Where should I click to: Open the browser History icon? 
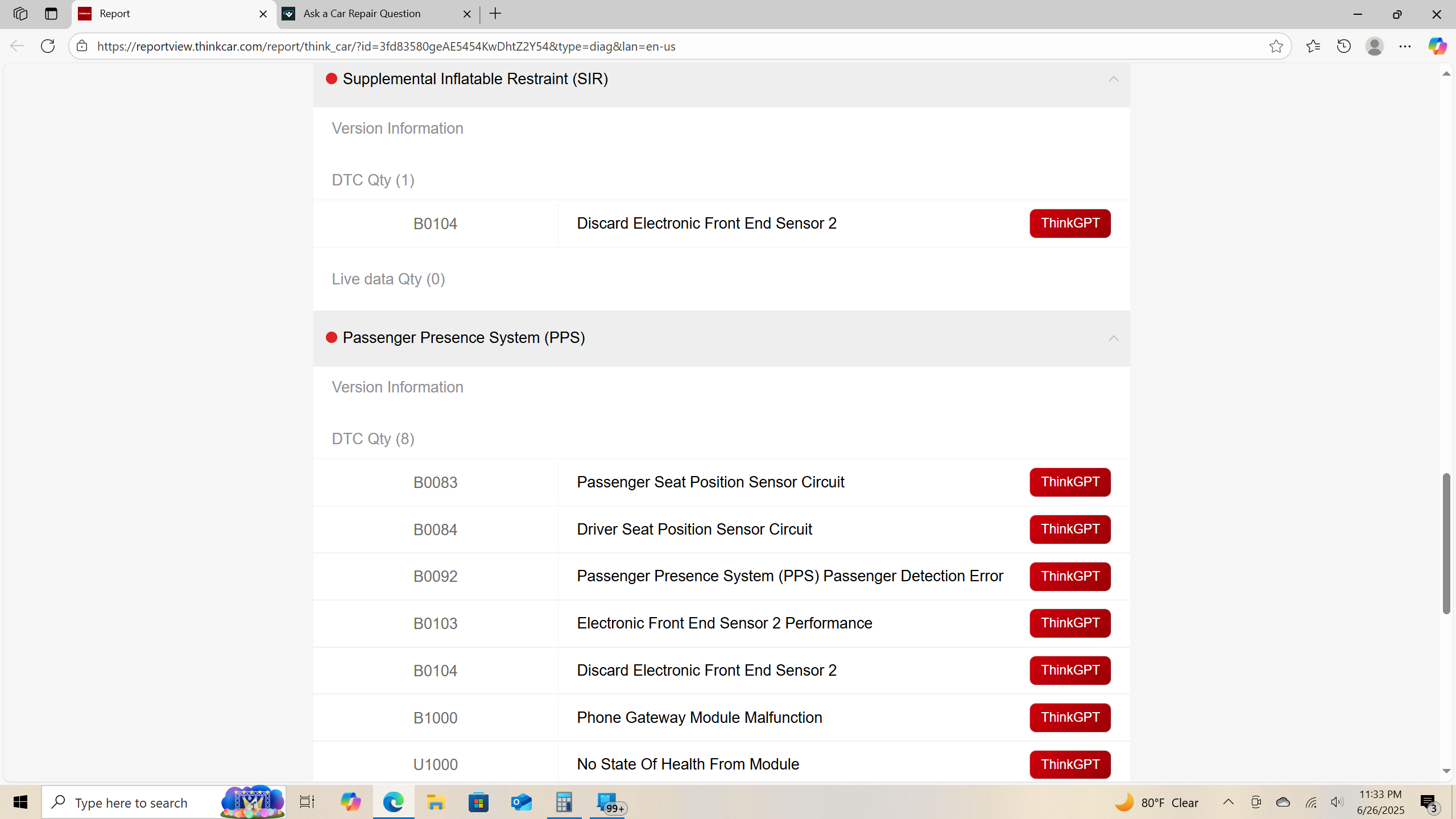[1343, 46]
